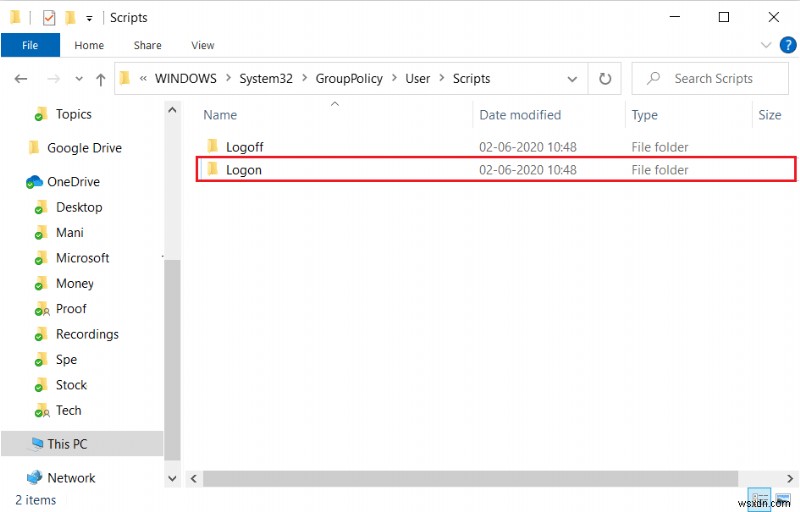The height and width of the screenshot is (512, 800).
Task: Click the Logon row's File folder type
Action: (660, 170)
